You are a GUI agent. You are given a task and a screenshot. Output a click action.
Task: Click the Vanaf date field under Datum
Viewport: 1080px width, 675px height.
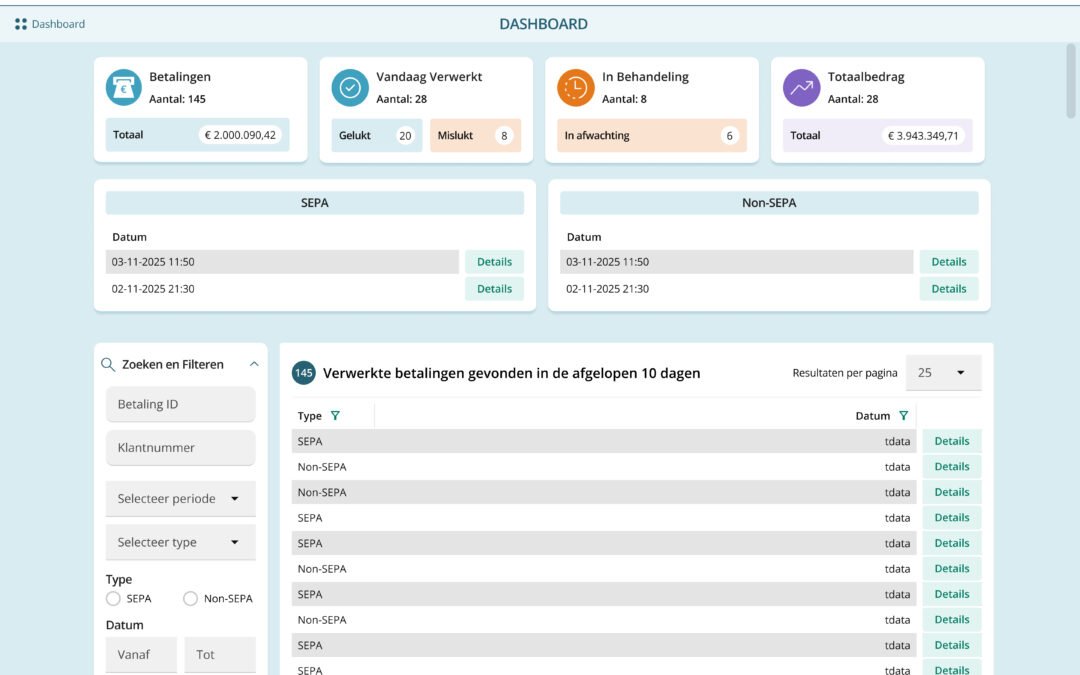141,654
